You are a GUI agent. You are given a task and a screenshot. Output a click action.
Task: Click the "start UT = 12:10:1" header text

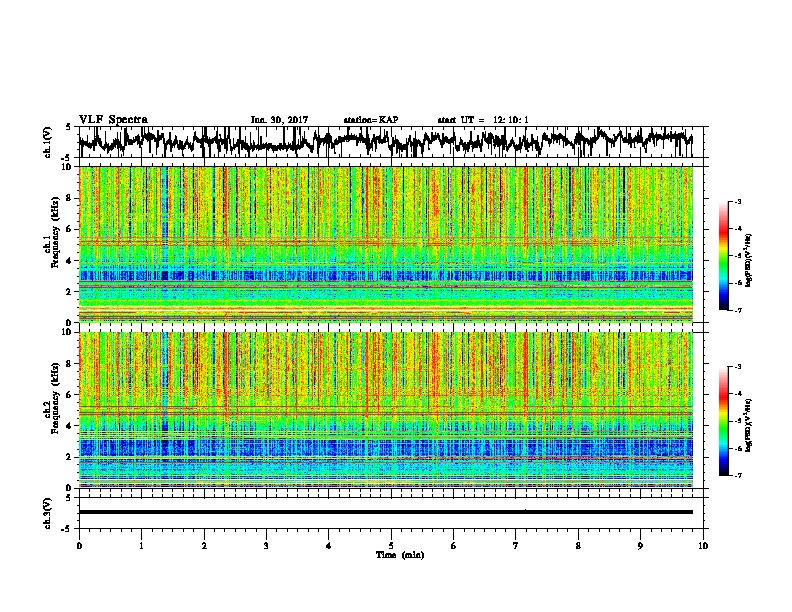pyautogui.click(x=483, y=120)
